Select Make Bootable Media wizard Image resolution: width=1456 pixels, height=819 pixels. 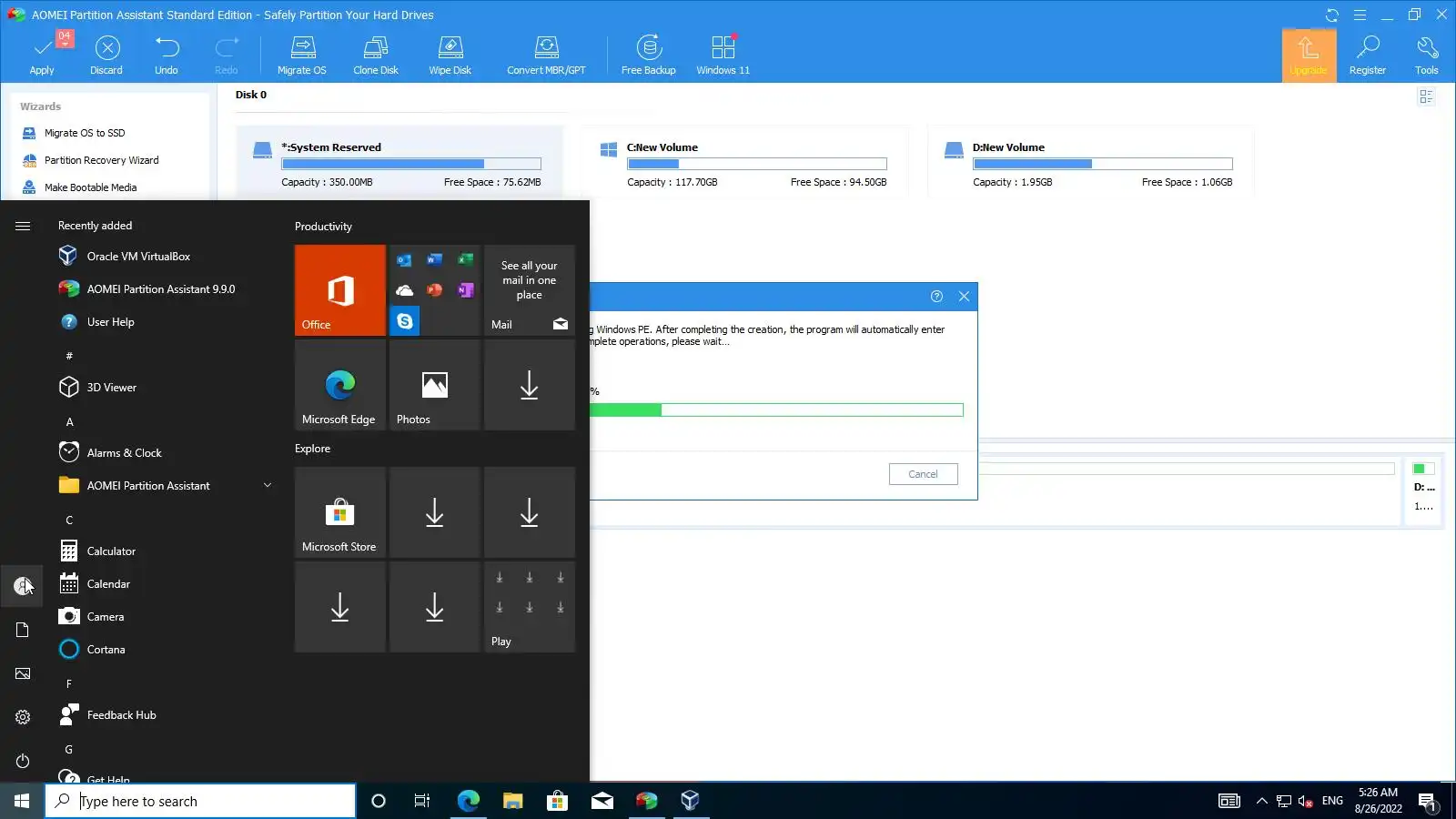tap(91, 187)
